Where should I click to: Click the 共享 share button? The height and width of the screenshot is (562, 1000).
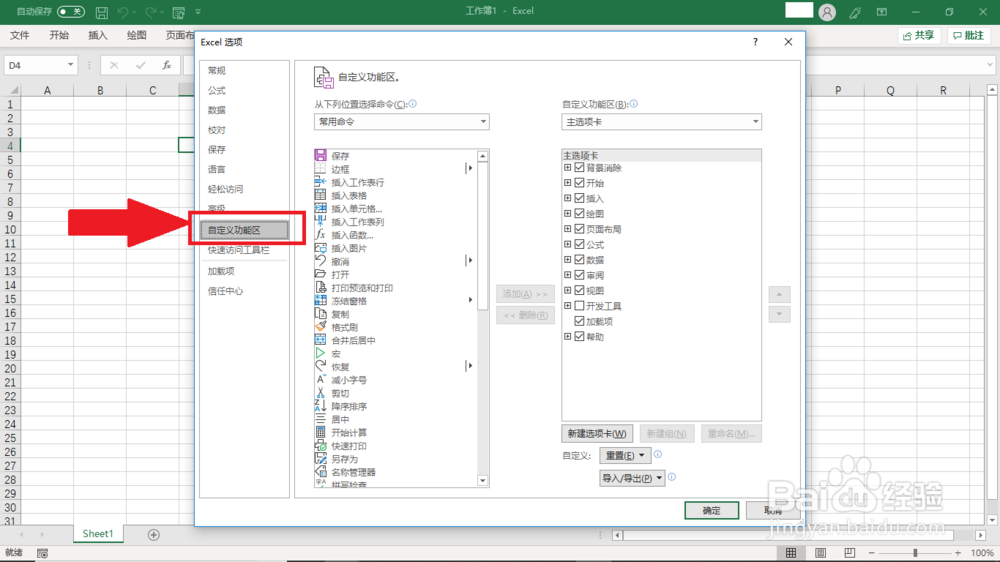pyautogui.click(x=919, y=36)
